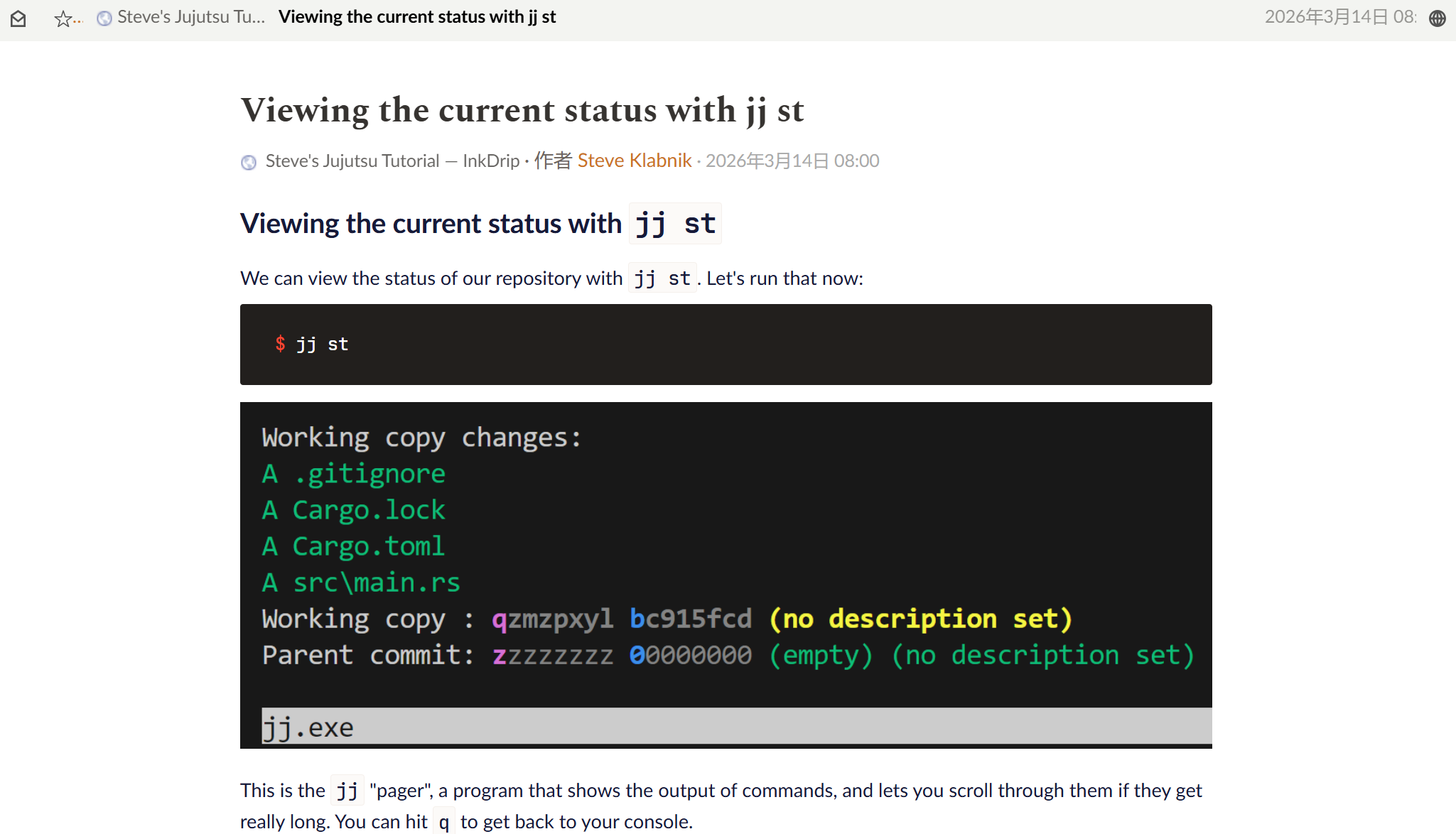Click the Steve's Jujutsu Tu... header feed label
Image resolution: width=1456 pixels, height=834 pixels.
(190, 17)
